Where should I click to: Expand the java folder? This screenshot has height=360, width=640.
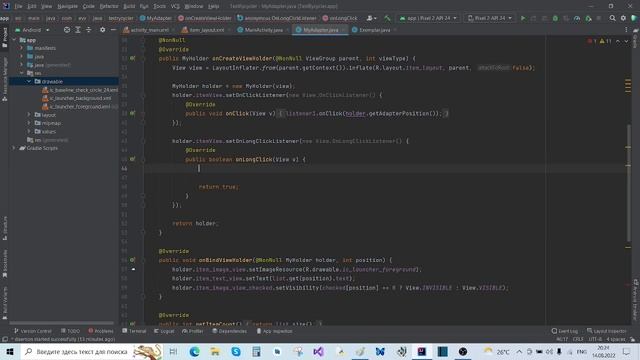22,56
